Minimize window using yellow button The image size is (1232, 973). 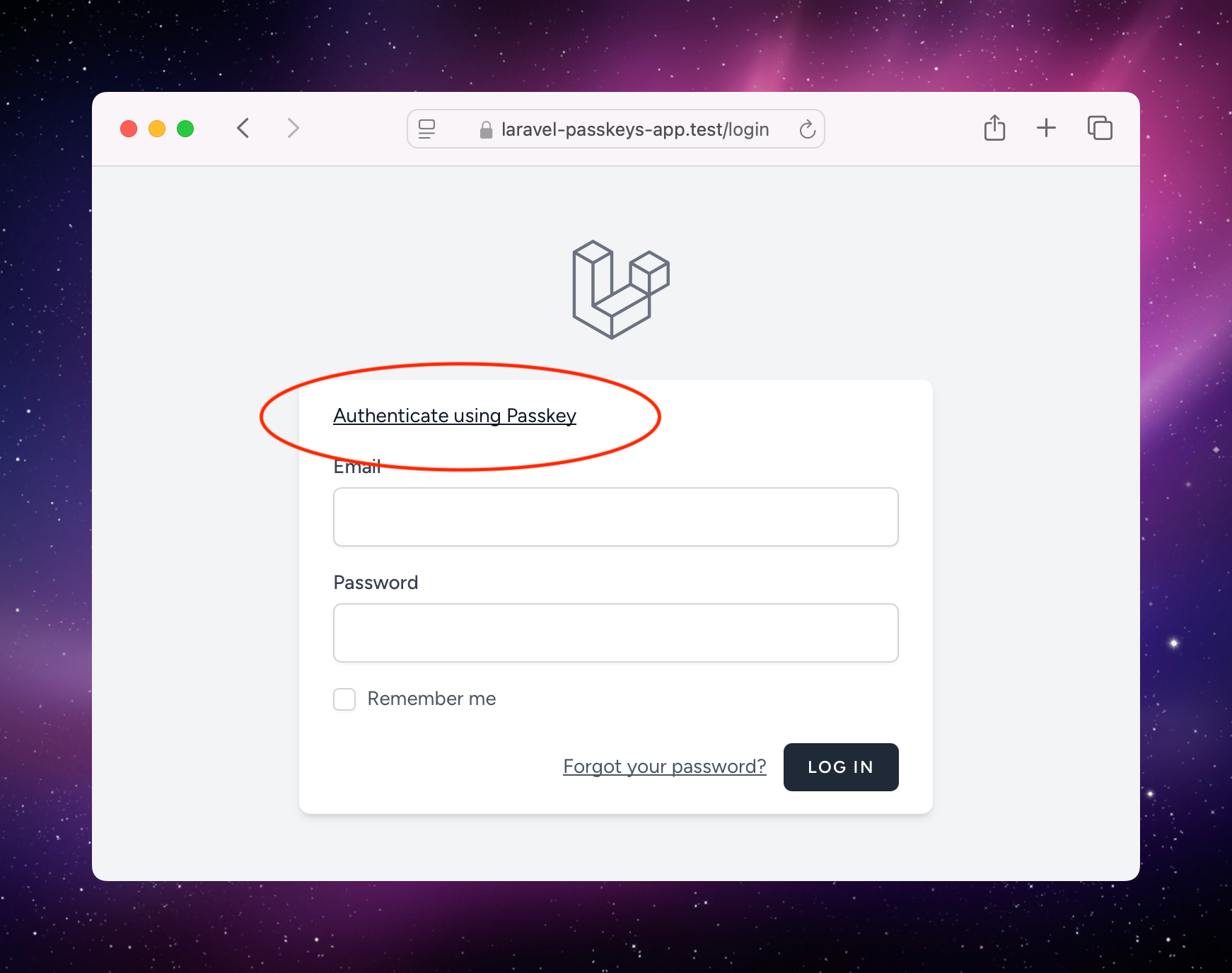pyautogui.click(x=157, y=129)
